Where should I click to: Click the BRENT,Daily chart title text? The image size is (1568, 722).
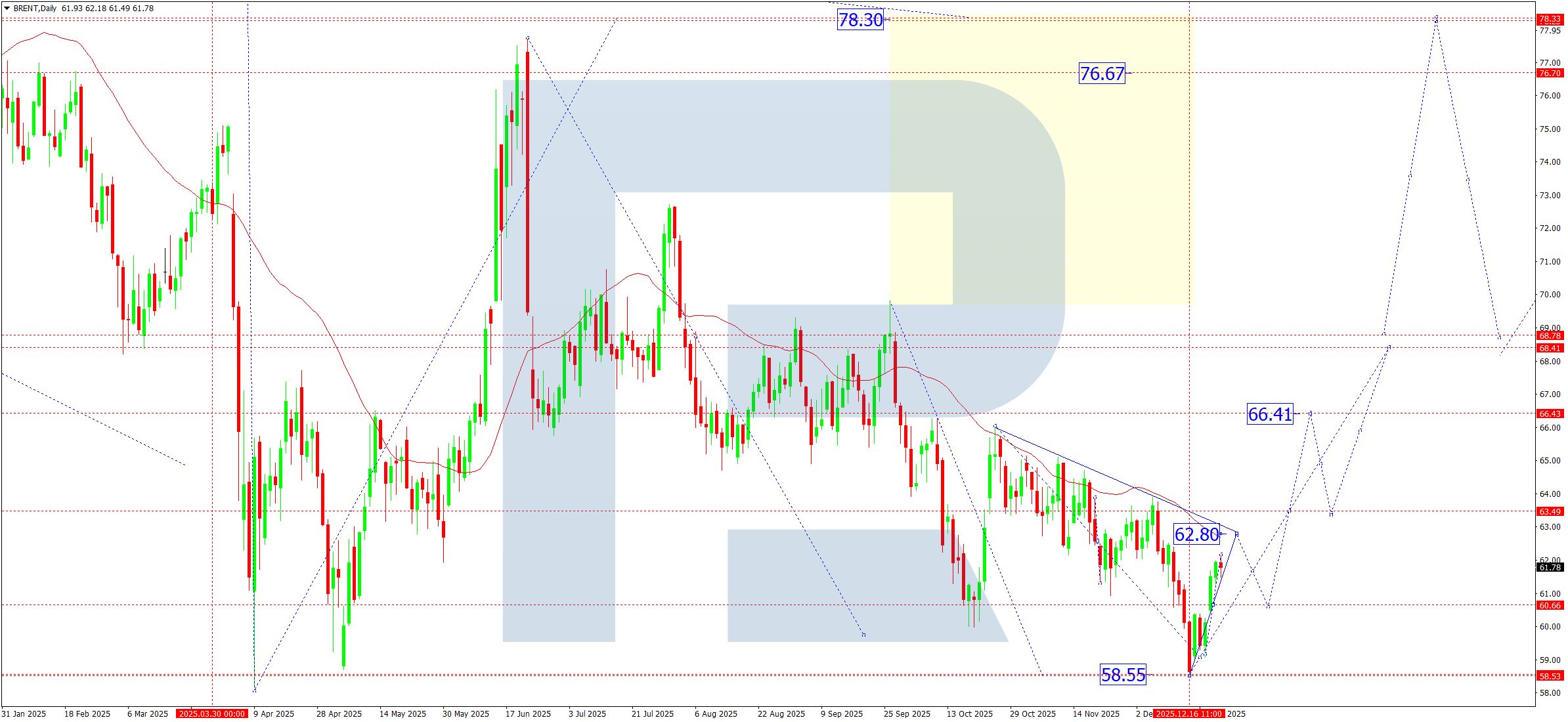point(35,9)
